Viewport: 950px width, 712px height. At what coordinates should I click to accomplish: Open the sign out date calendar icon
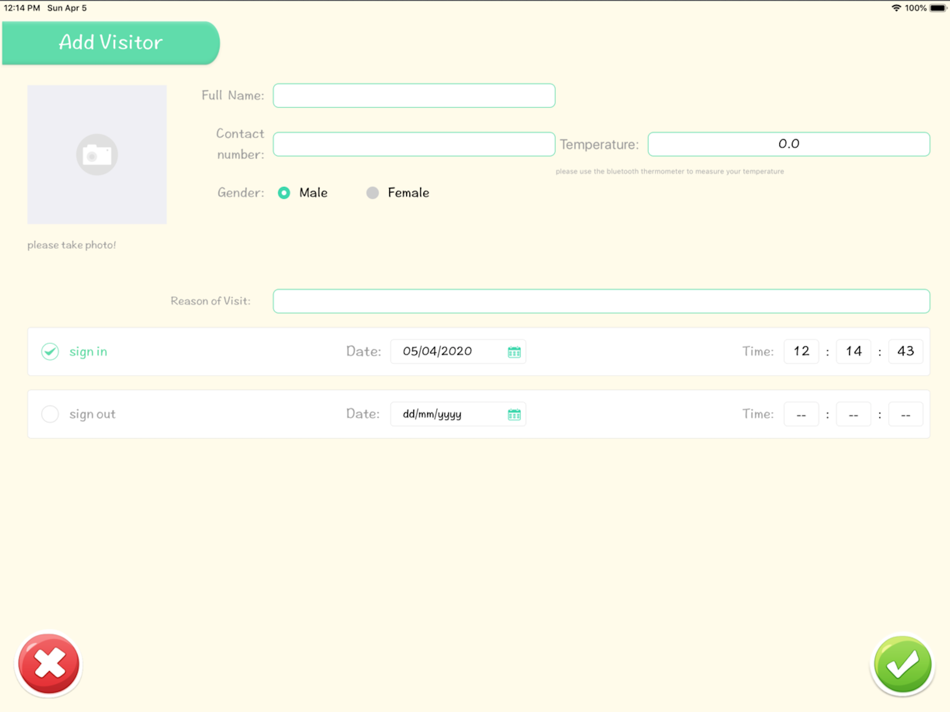tap(514, 414)
